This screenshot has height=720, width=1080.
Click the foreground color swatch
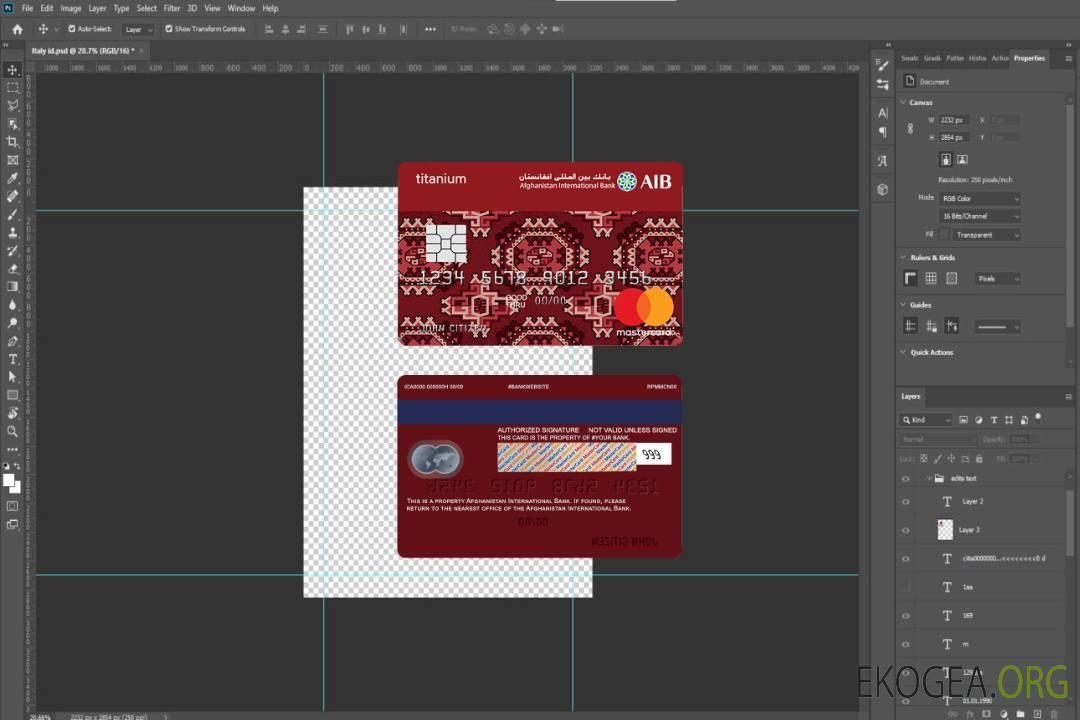pos(10,481)
